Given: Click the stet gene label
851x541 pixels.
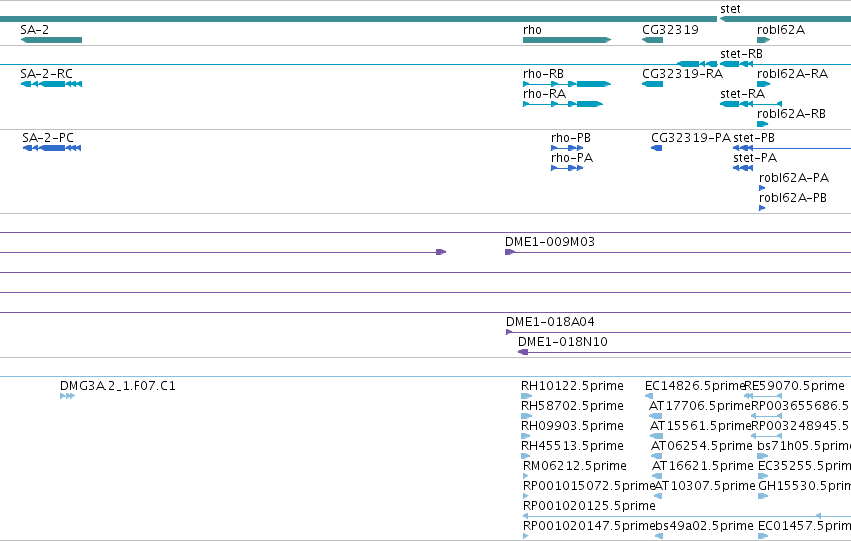Looking at the screenshot, I should pos(730,9).
